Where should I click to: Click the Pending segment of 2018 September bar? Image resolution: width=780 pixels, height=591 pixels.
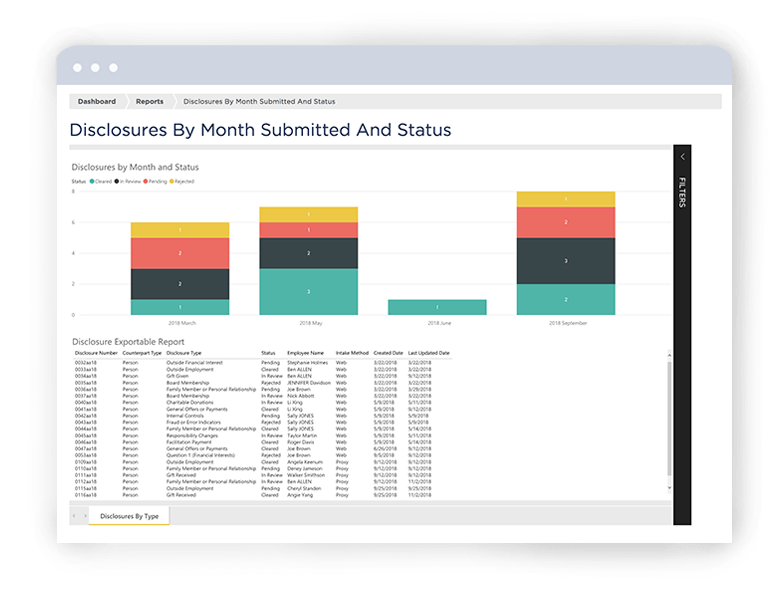pos(566,222)
